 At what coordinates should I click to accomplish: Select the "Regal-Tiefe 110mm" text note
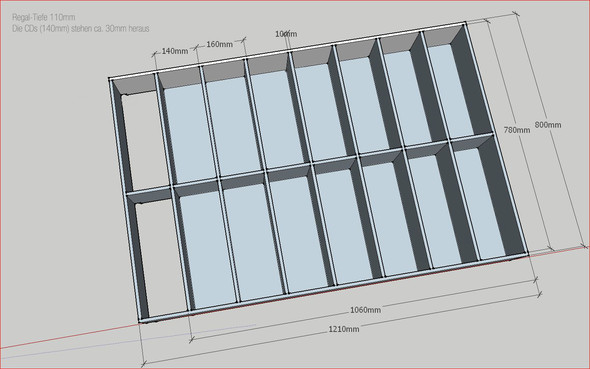click(44, 17)
